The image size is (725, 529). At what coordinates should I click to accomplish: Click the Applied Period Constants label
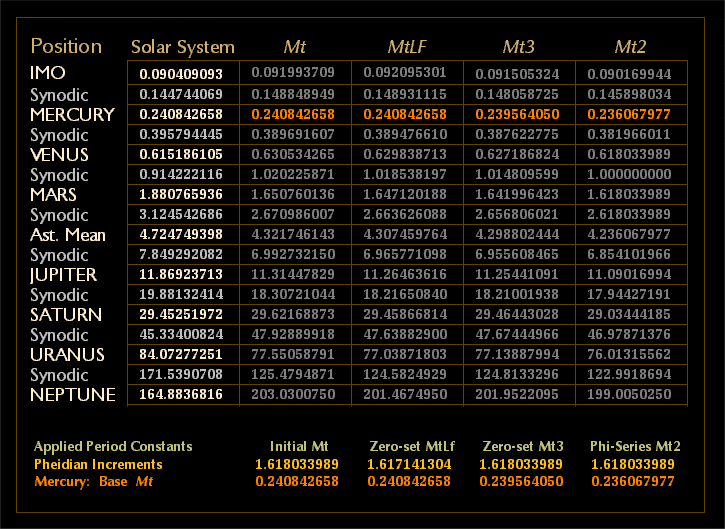(113, 446)
